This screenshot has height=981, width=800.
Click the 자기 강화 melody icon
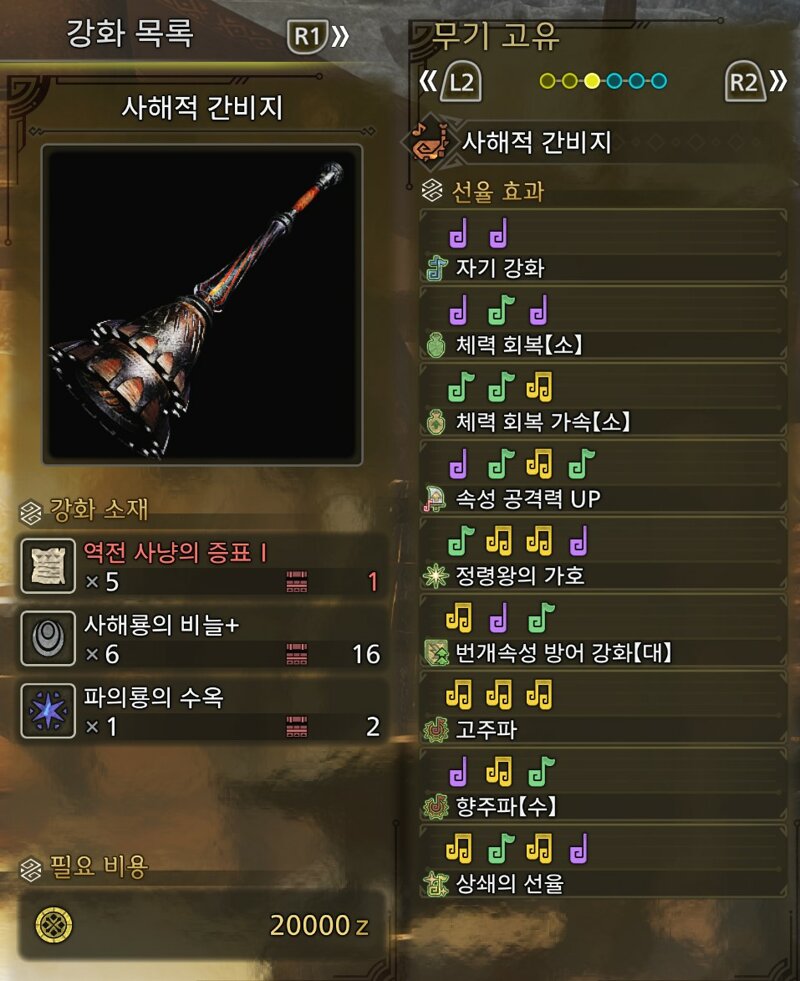coord(436,268)
